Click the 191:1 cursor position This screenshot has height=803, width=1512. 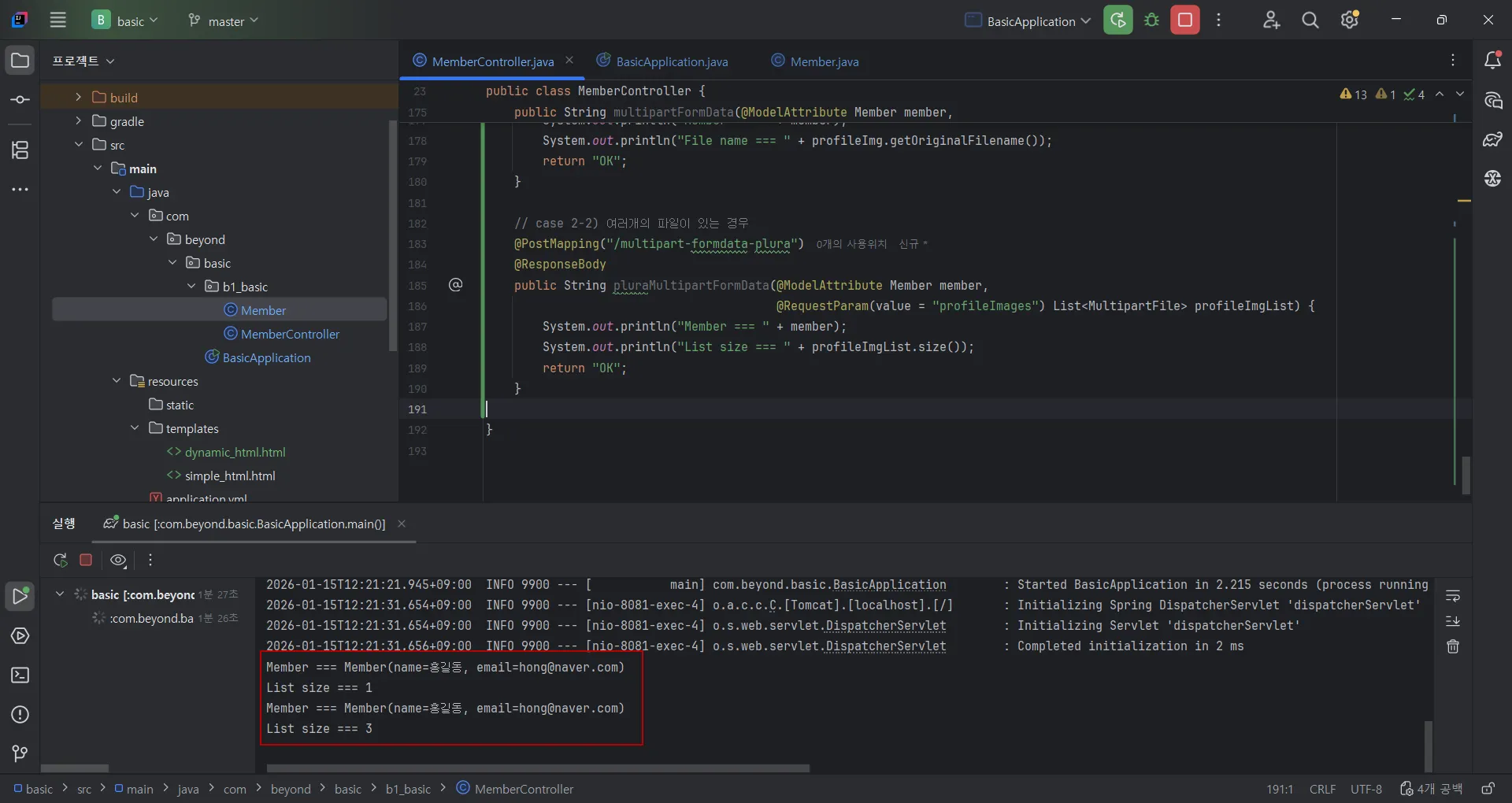[x=1280, y=789]
